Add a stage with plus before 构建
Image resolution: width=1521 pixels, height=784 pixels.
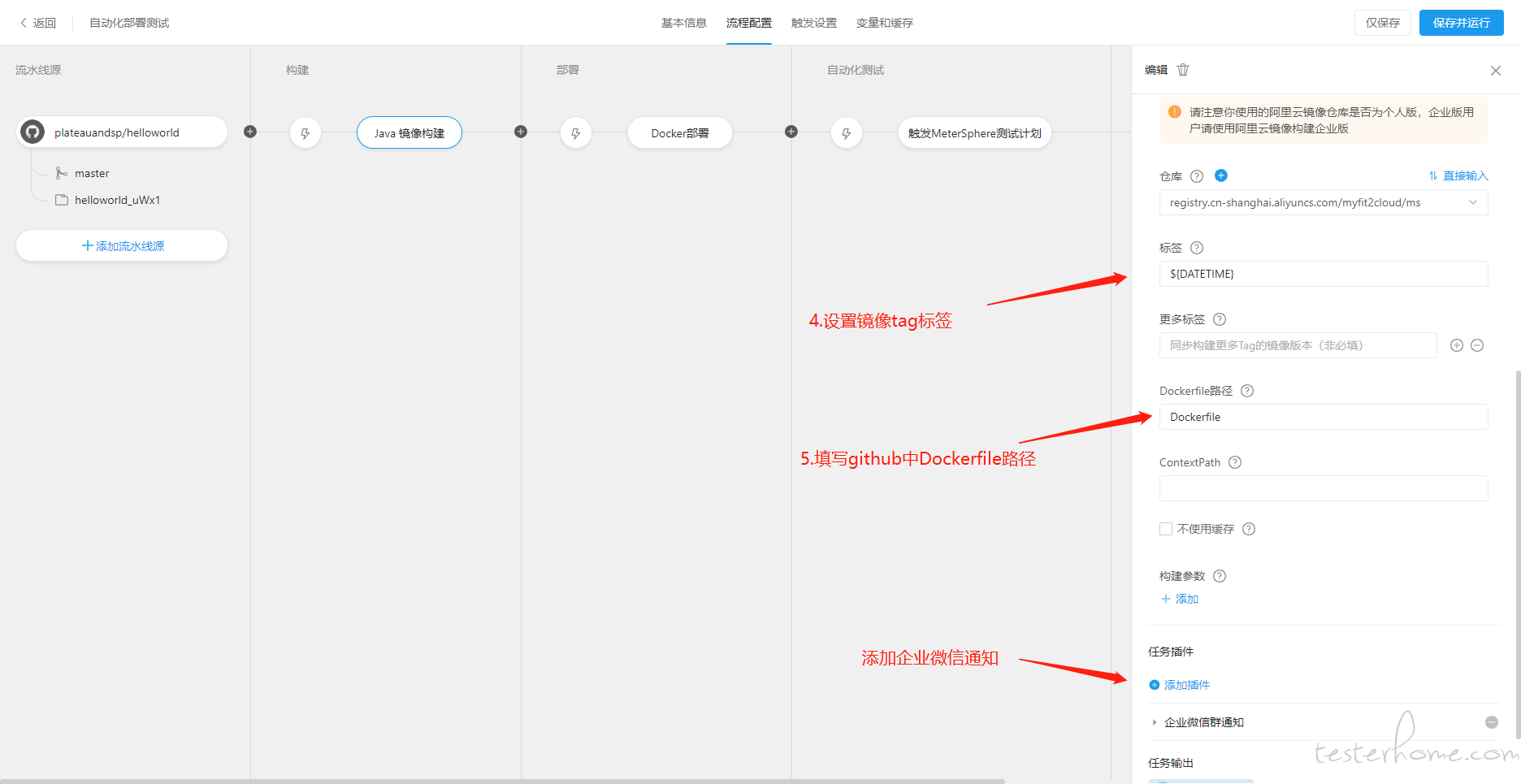pos(250,132)
